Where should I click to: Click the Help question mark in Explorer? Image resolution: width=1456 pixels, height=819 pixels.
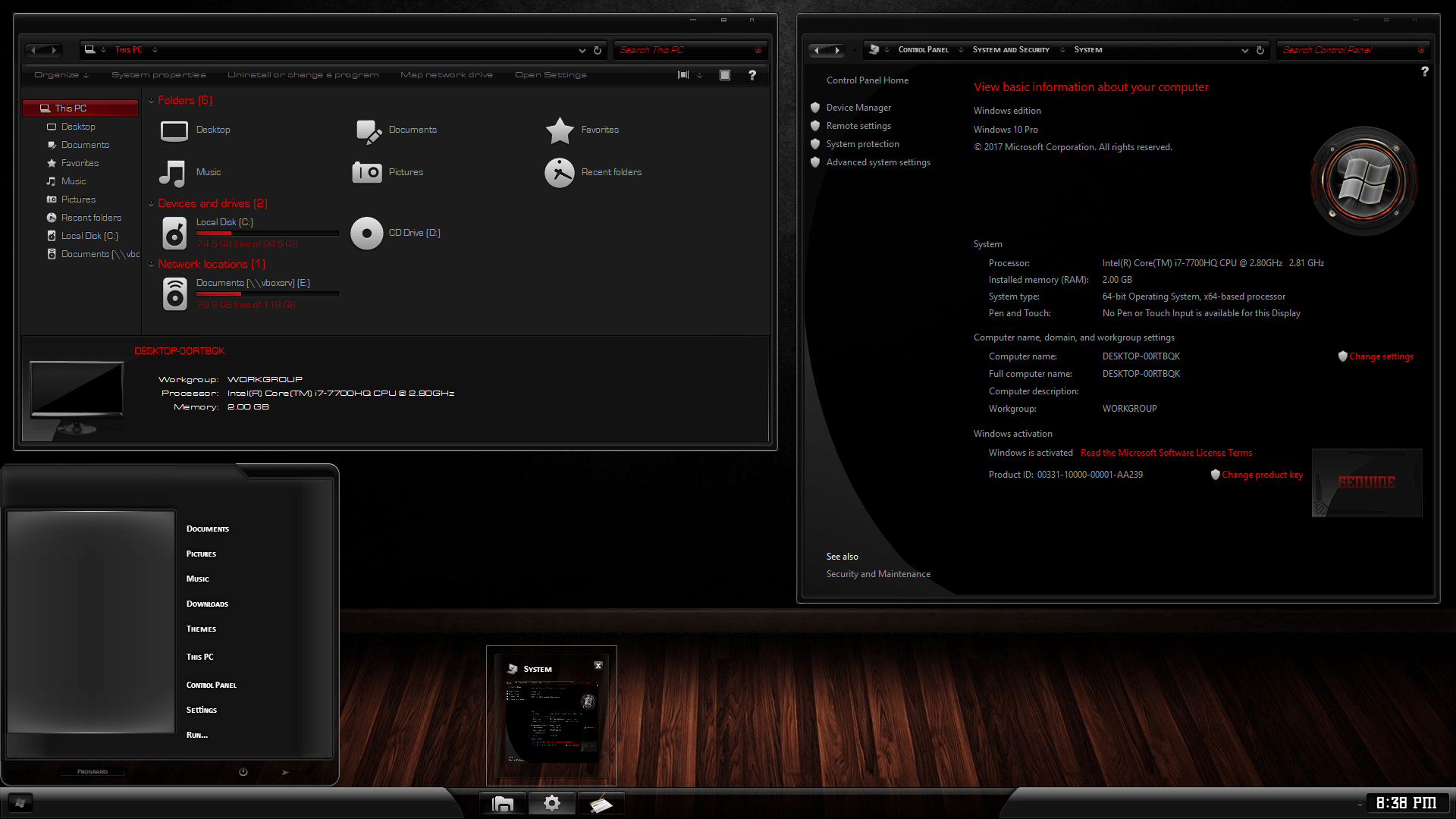tap(752, 74)
